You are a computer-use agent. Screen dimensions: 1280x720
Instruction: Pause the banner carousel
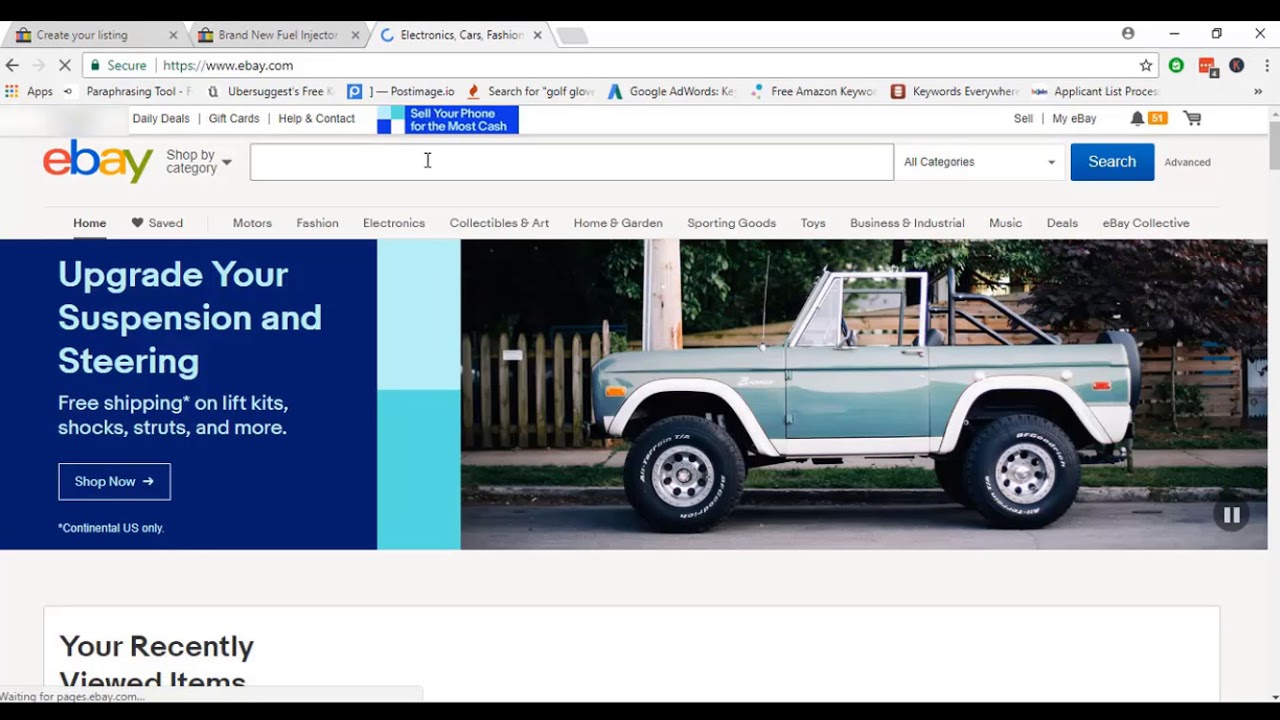[x=1232, y=515]
